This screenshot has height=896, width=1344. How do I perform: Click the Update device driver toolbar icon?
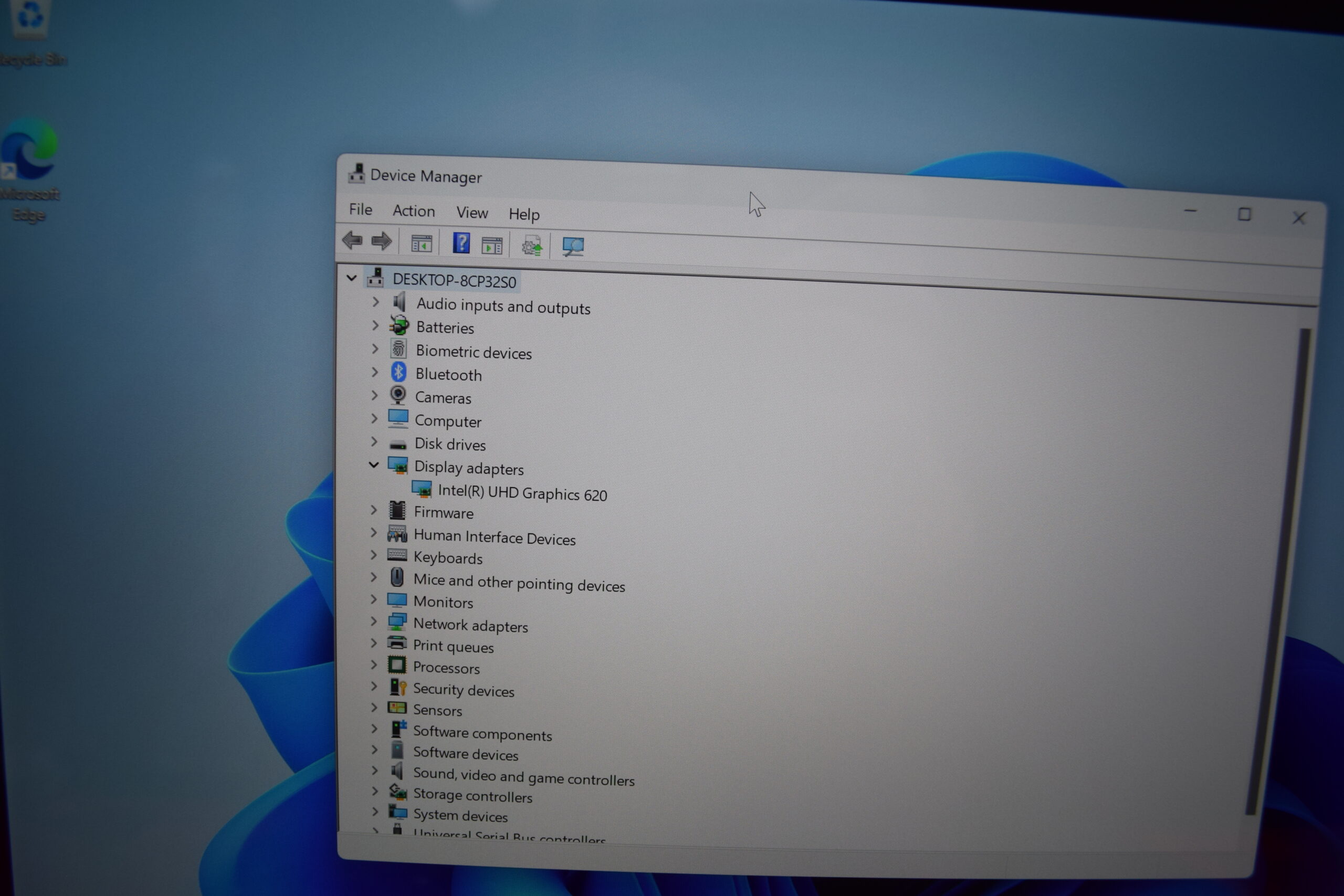click(531, 247)
